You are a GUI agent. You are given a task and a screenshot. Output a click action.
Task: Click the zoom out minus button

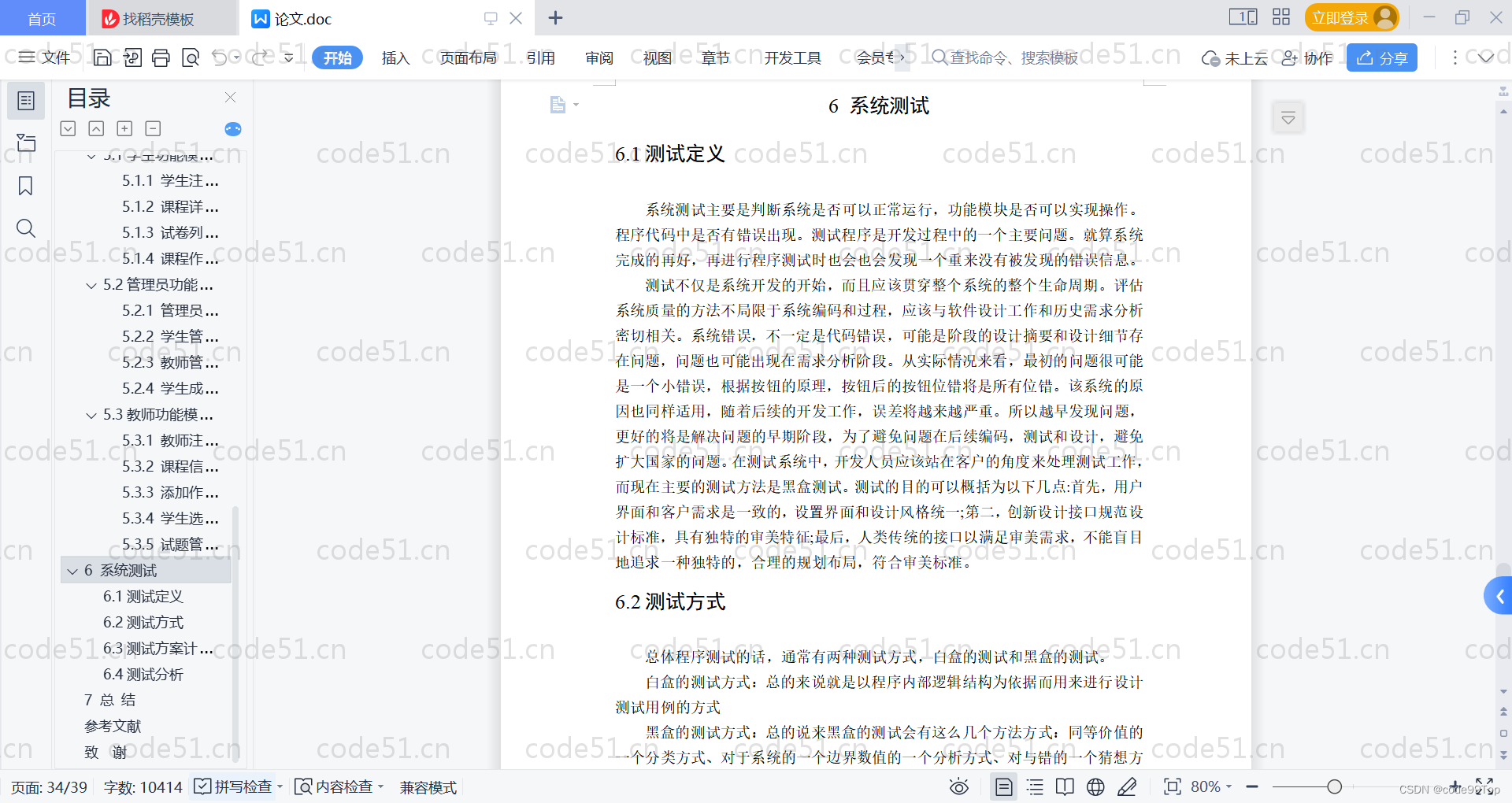coord(1252,786)
